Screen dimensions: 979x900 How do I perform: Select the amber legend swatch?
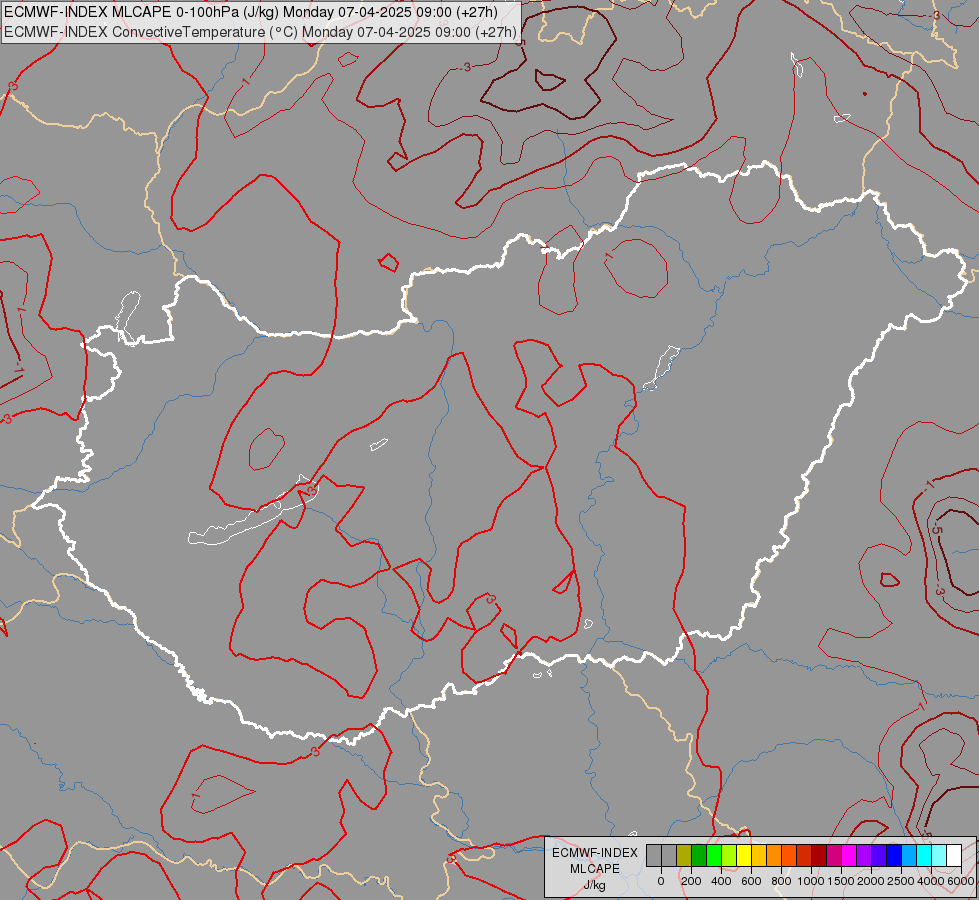[759, 856]
